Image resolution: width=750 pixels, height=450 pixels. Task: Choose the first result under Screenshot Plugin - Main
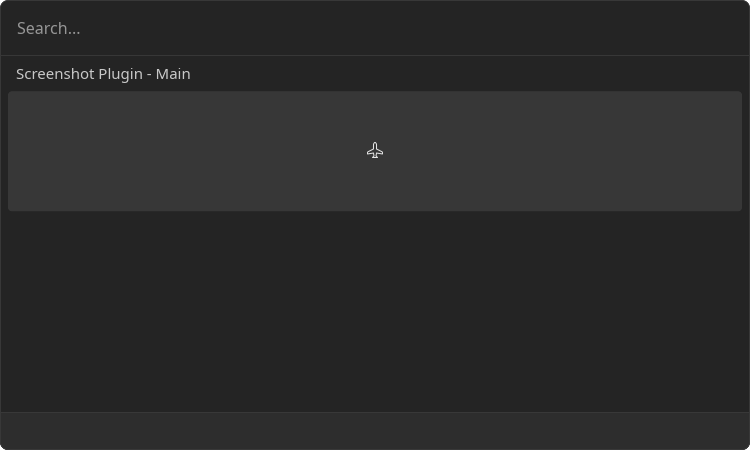tap(375, 151)
